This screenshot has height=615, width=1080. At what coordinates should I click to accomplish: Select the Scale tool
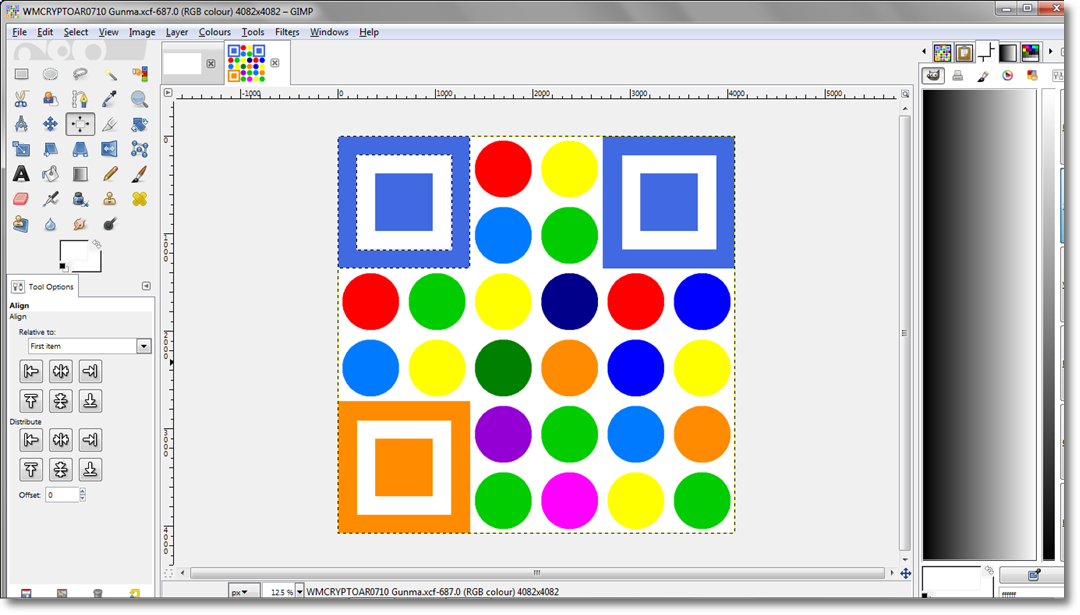[21, 149]
